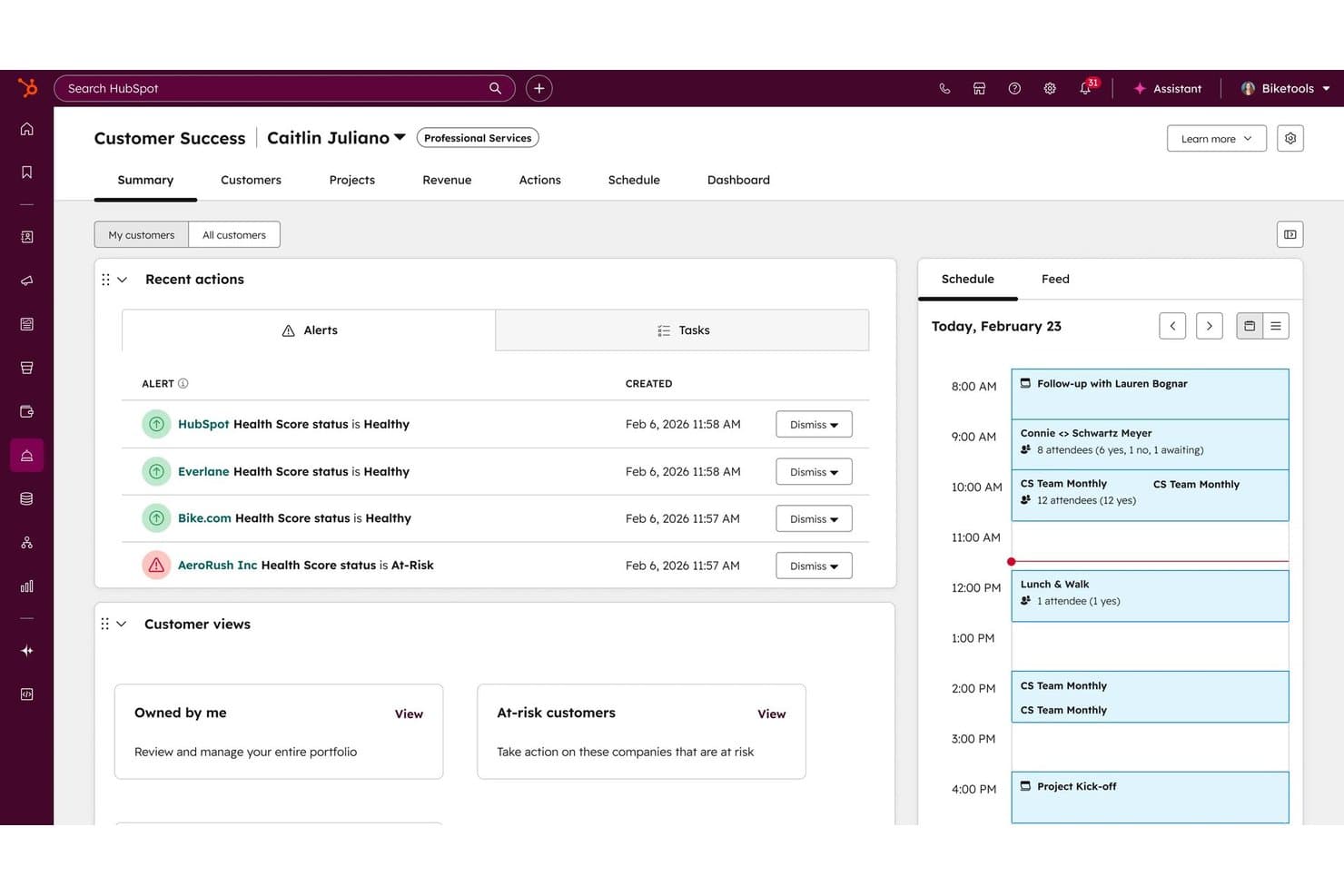Open the Home icon in sidebar
The image size is (1344, 896).
(27, 129)
